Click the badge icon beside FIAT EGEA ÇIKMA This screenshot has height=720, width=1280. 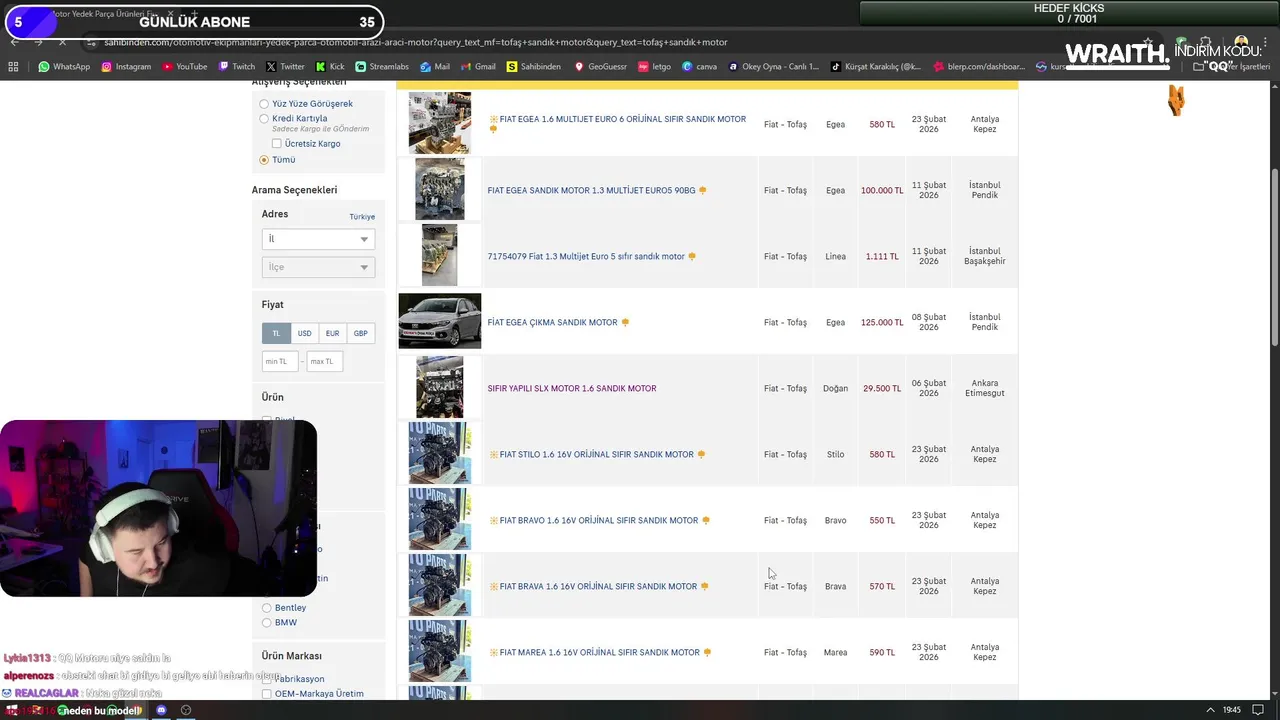click(625, 322)
